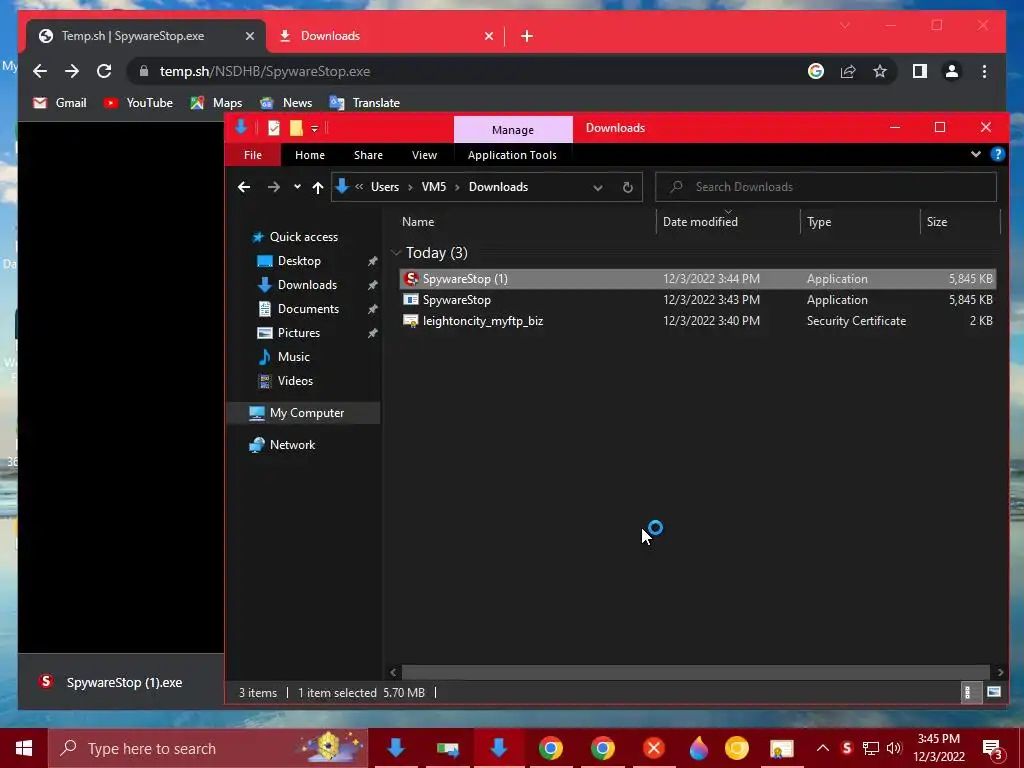Go back in File Explorer
The width and height of the screenshot is (1024, 768).
(244, 187)
